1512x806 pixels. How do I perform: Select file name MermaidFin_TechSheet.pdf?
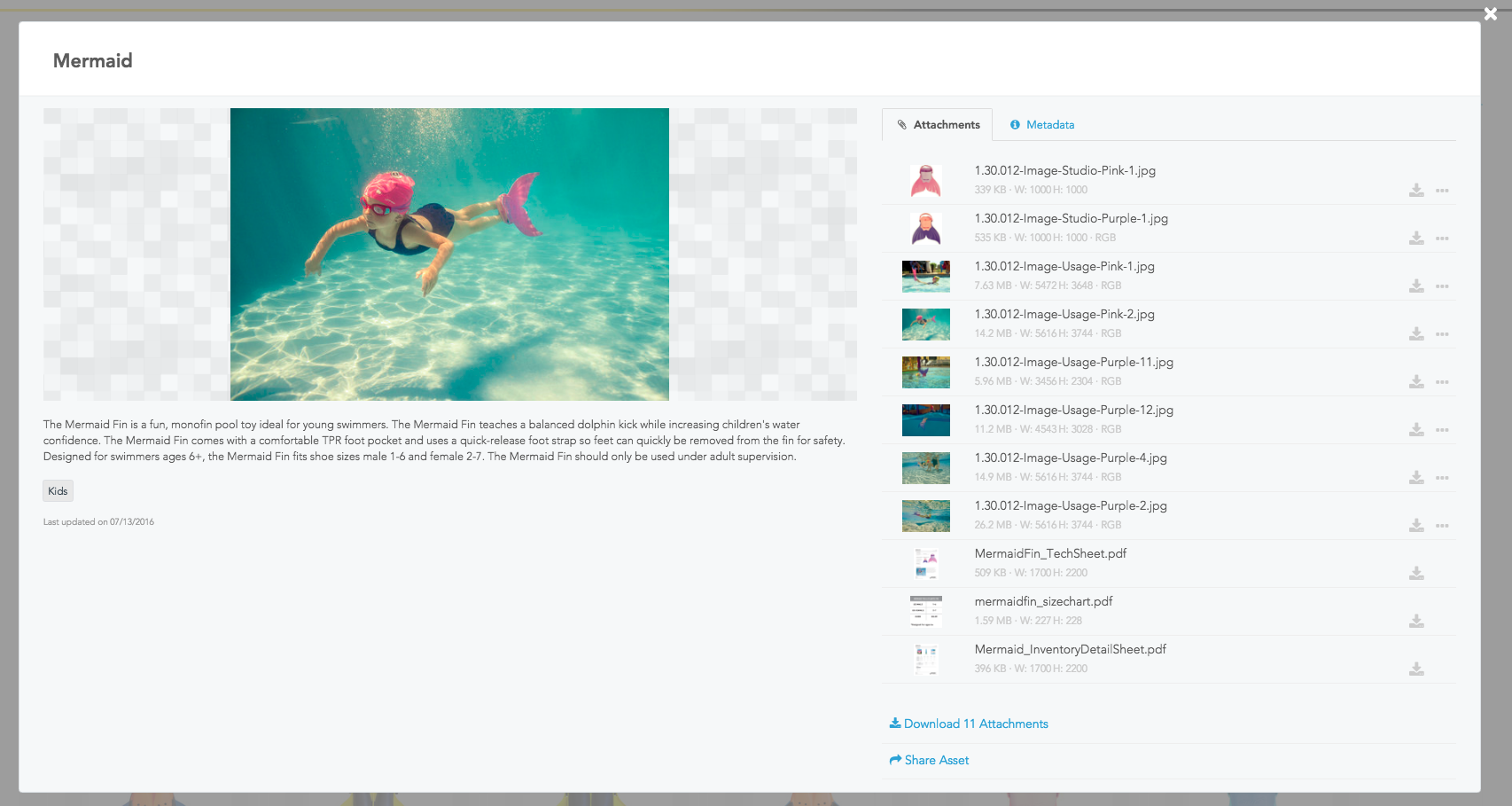pyautogui.click(x=1050, y=553)
